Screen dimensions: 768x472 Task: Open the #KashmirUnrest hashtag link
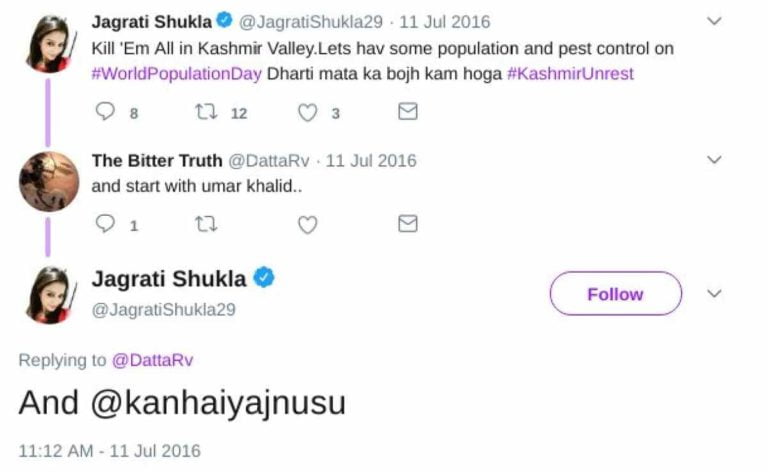(570, 74)
